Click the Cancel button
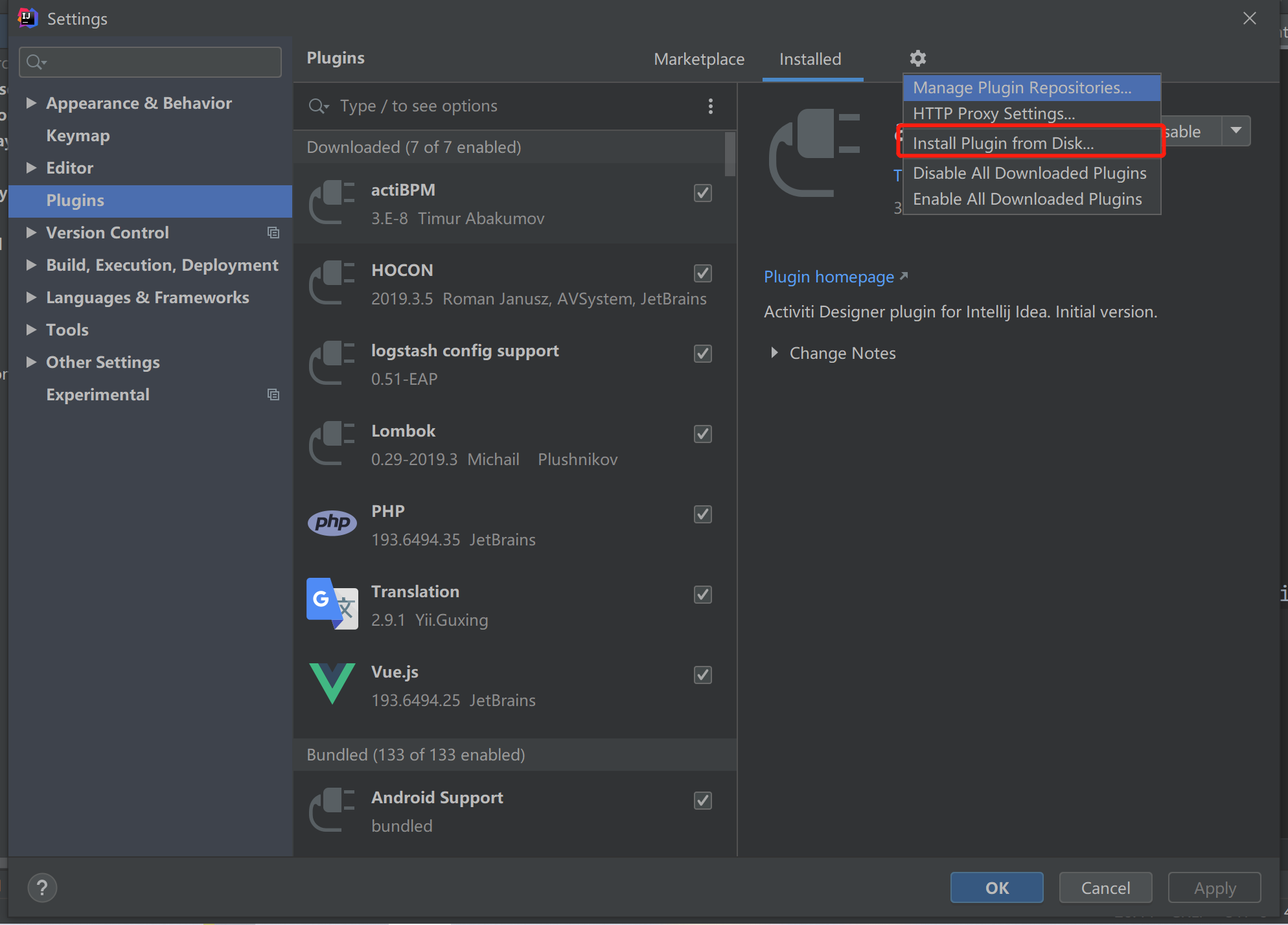The width and height of the screenshot is (1288, 925). [1105, 887]
